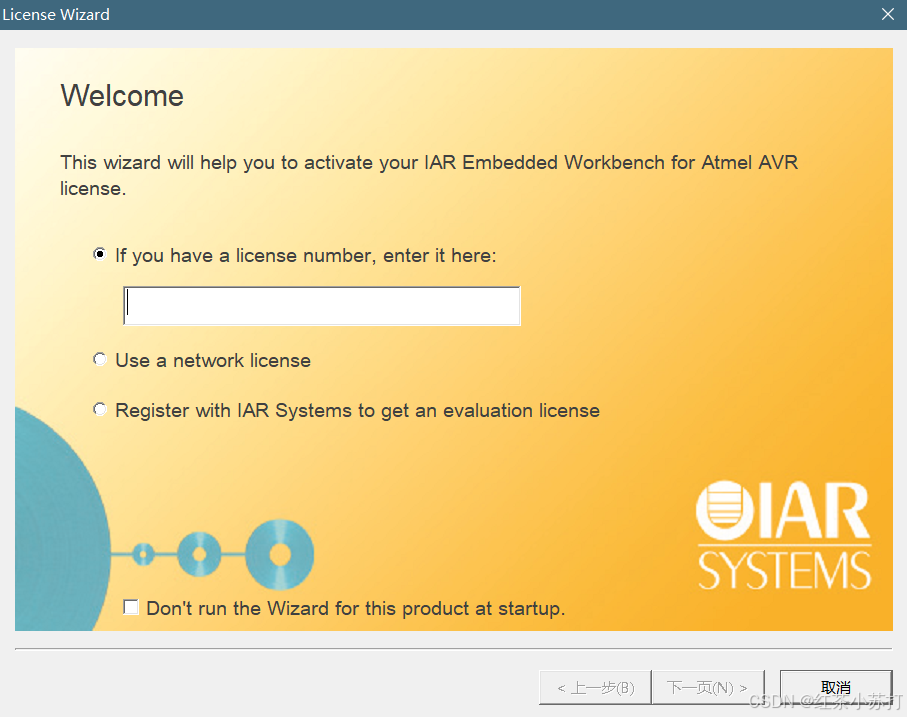Click the IAR Systems logo

coord(784,535)
